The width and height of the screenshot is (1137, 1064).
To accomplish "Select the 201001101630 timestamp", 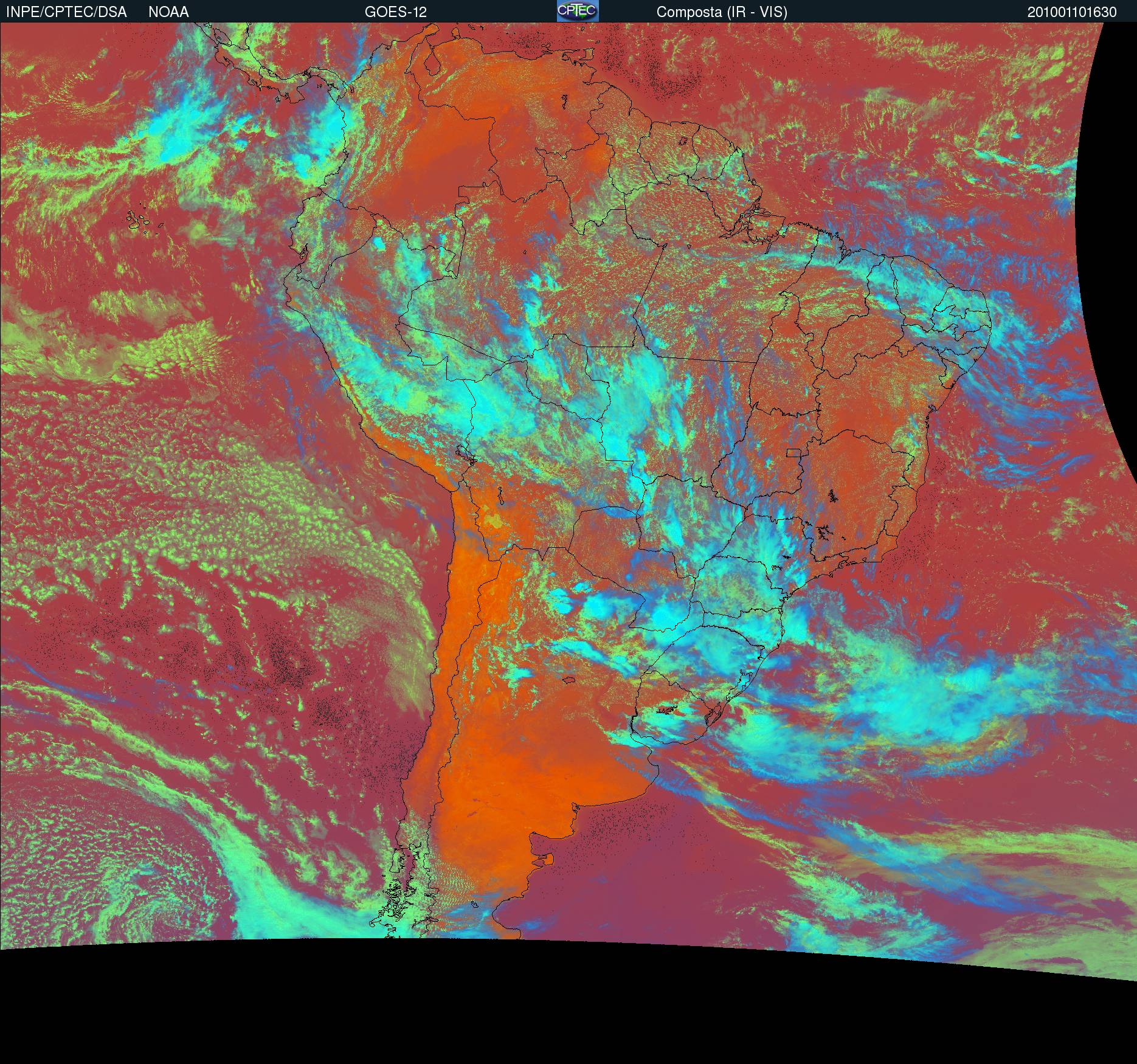I will [1072, 12].
